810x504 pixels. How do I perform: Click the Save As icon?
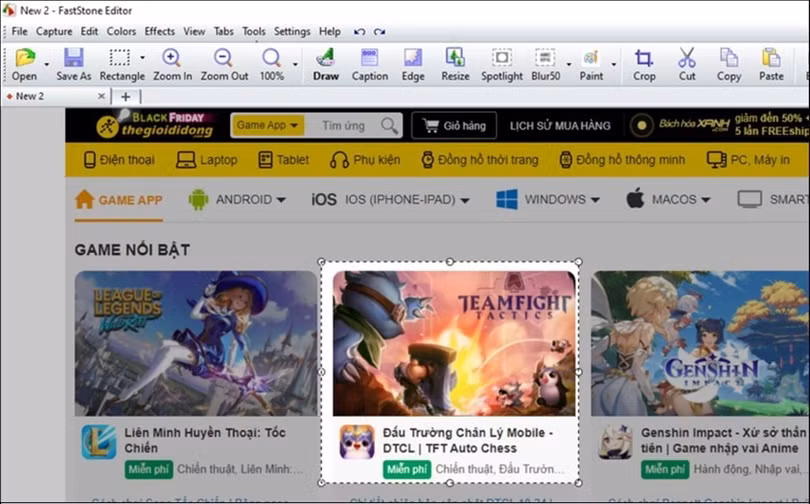tap(73, 64)
